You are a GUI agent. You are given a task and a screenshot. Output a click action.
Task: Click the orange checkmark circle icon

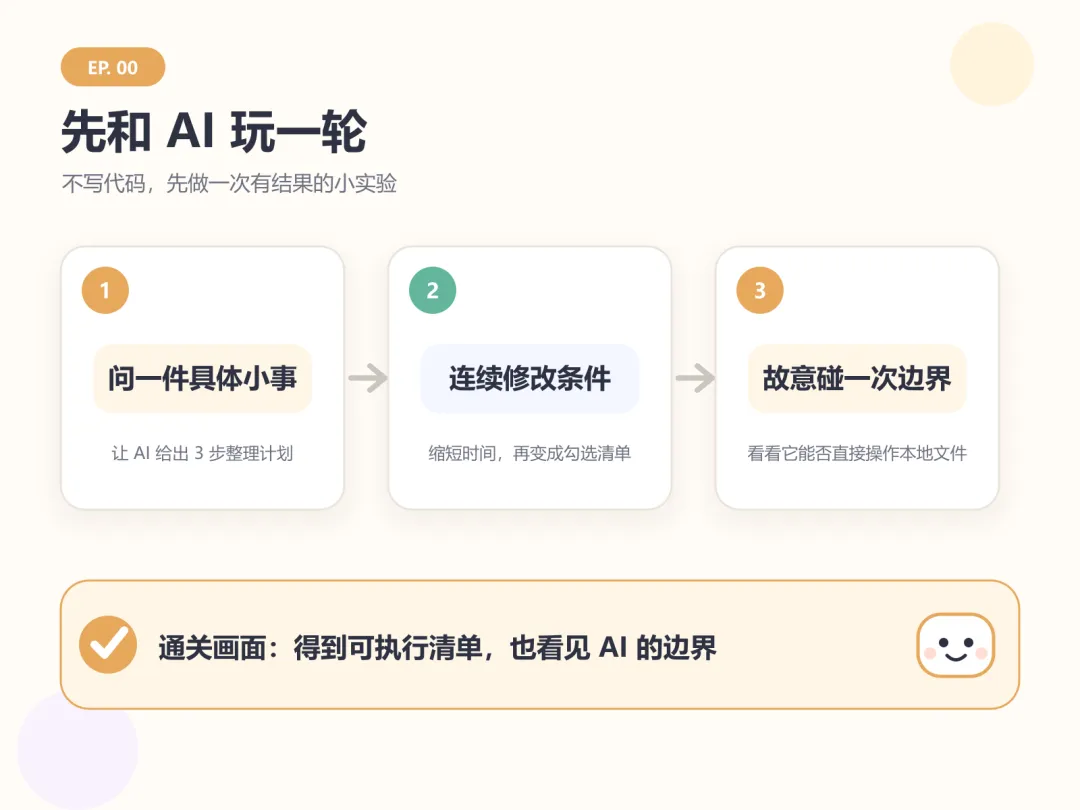(107, 645)
